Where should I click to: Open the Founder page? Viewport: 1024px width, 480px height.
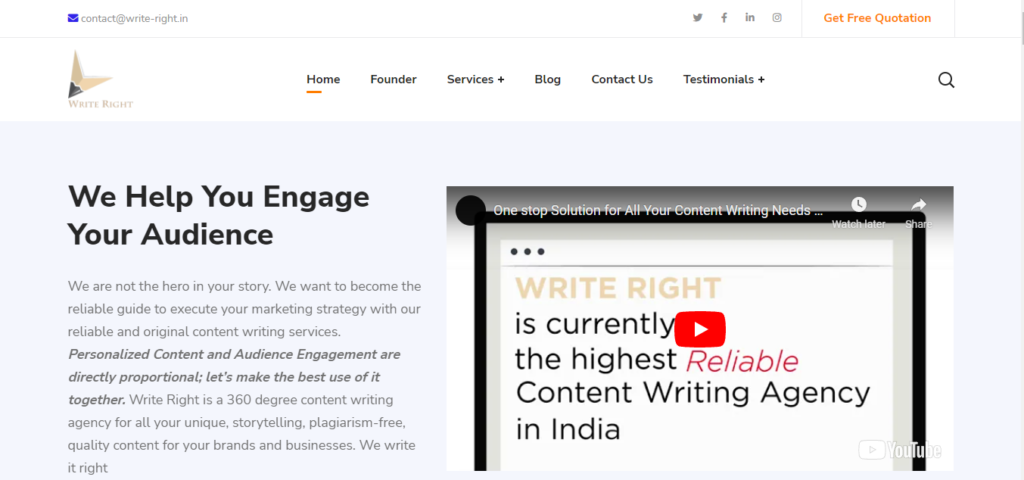point(393,80)
